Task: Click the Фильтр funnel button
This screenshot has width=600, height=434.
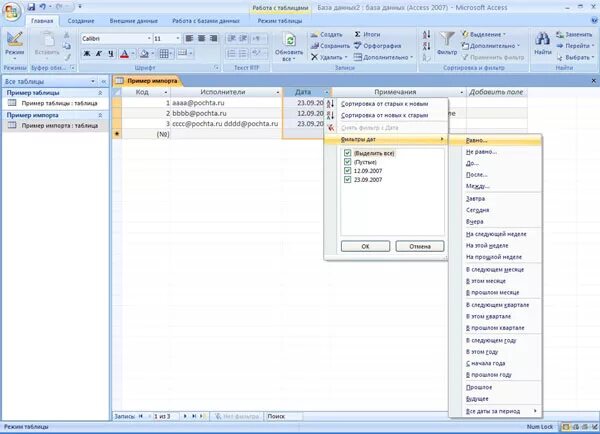Action: [x=447, y=43]
